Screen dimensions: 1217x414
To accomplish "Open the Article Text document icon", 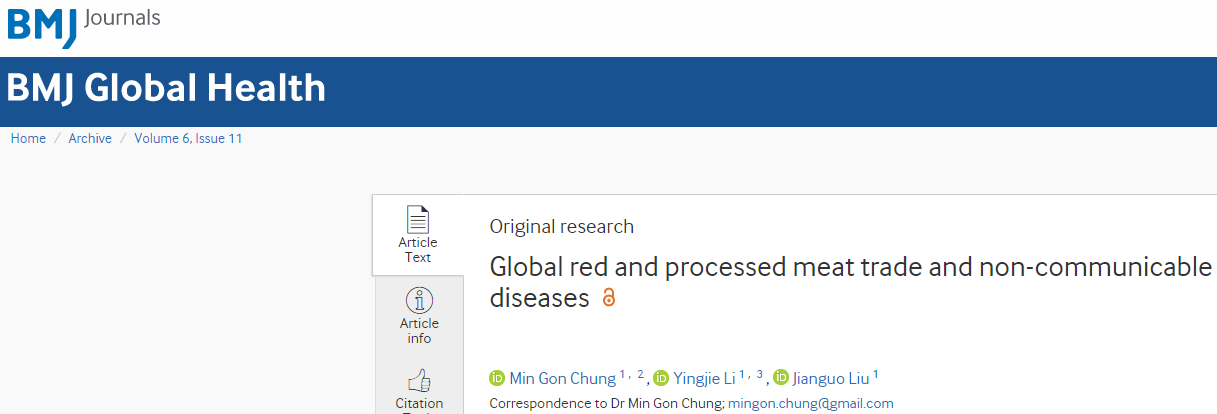I will pyautogui.click(x=418, y=219).
